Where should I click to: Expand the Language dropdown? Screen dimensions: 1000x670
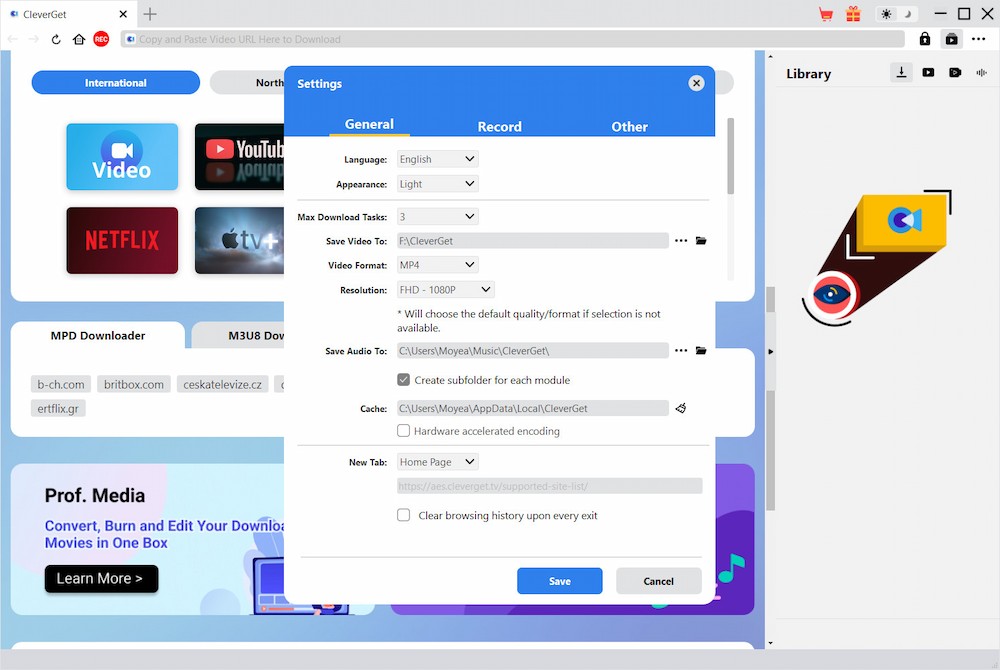tap(438, 159)
